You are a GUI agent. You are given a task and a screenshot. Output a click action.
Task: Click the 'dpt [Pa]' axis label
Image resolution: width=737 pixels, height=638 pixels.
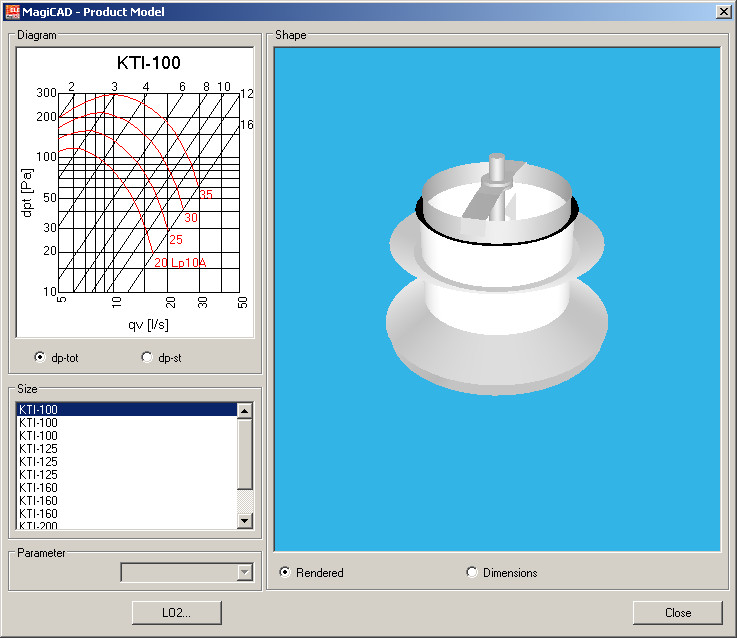[27, 193]
